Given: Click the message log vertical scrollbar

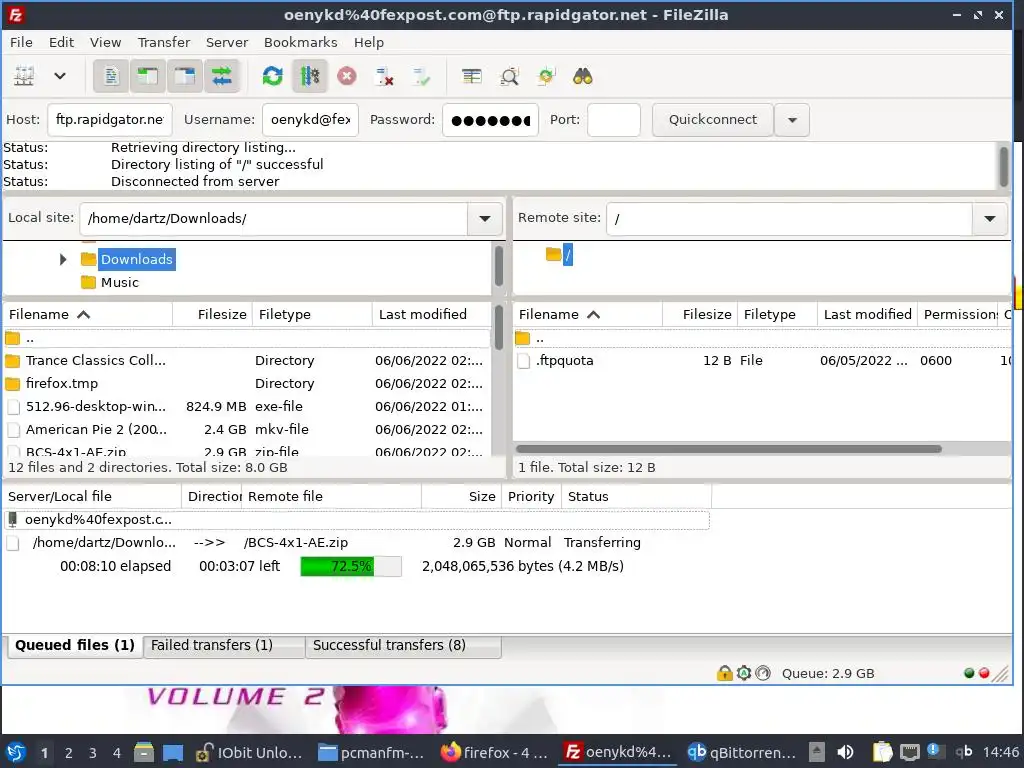Looking at the screenshot, I should click(1004, 166).
